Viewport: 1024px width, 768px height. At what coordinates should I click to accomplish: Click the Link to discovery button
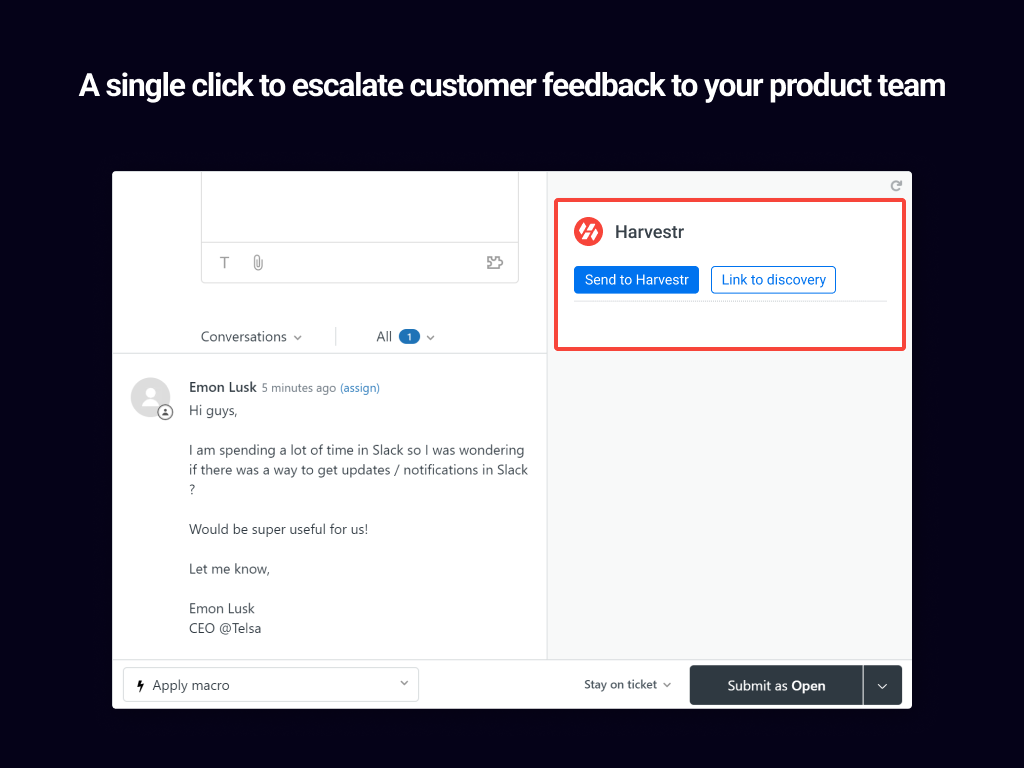click(x=773, y=280)
